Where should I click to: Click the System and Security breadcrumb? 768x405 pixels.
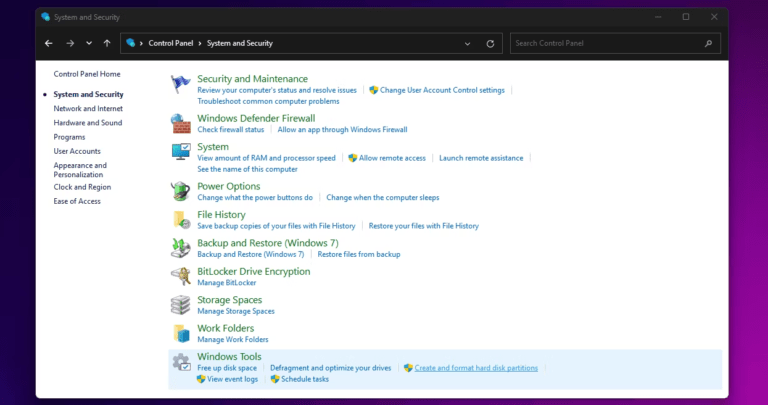coord(240,43)
